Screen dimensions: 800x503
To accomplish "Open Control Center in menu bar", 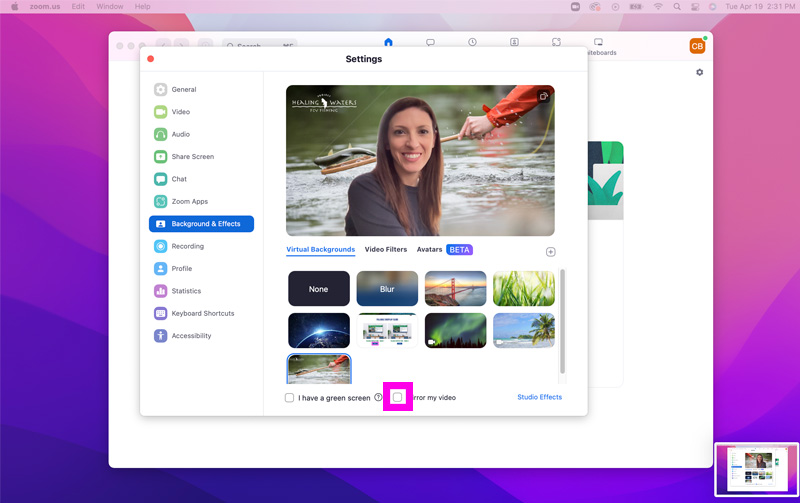I will coord(695,7).
